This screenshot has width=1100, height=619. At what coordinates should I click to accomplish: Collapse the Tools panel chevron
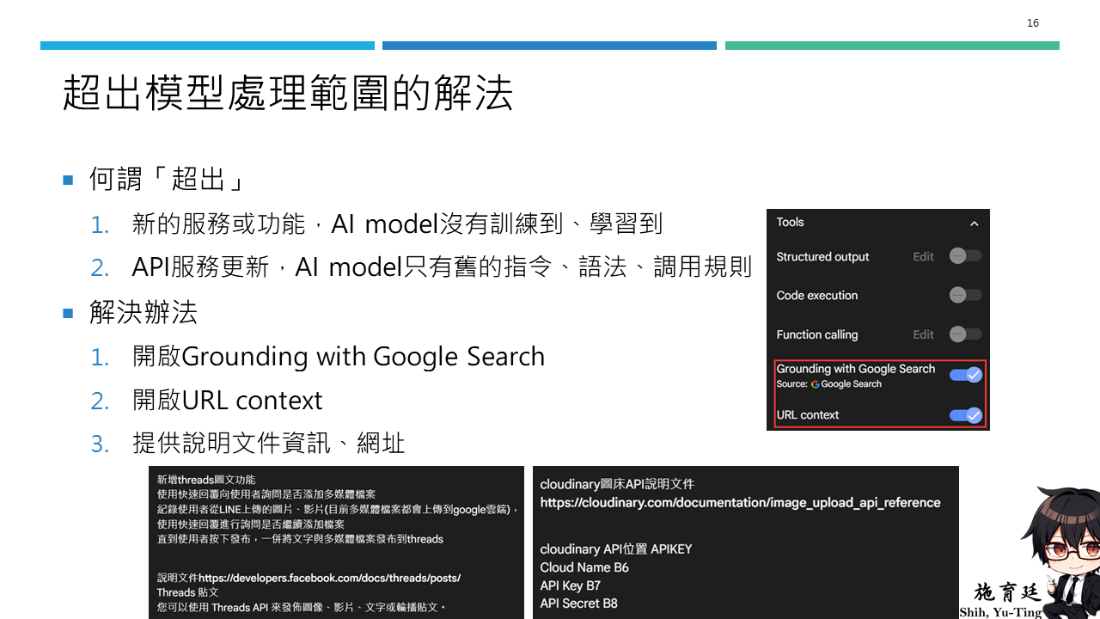pos(974,223)
